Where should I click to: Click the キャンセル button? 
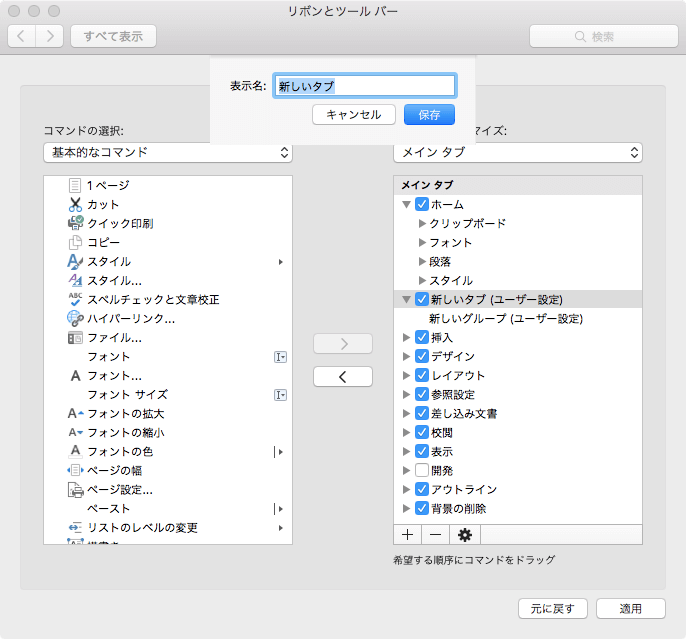354,115
